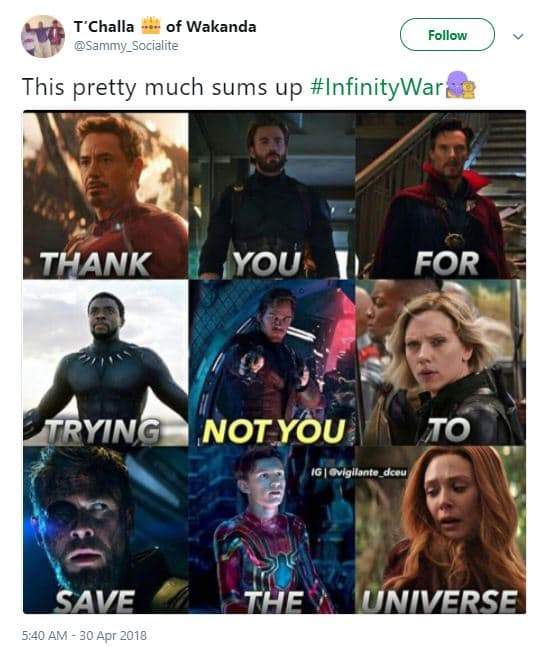Click the tweet text 'This pretty much sums up'
The height and width of the screenshot is (646, 534).
(x=162, y=88)
